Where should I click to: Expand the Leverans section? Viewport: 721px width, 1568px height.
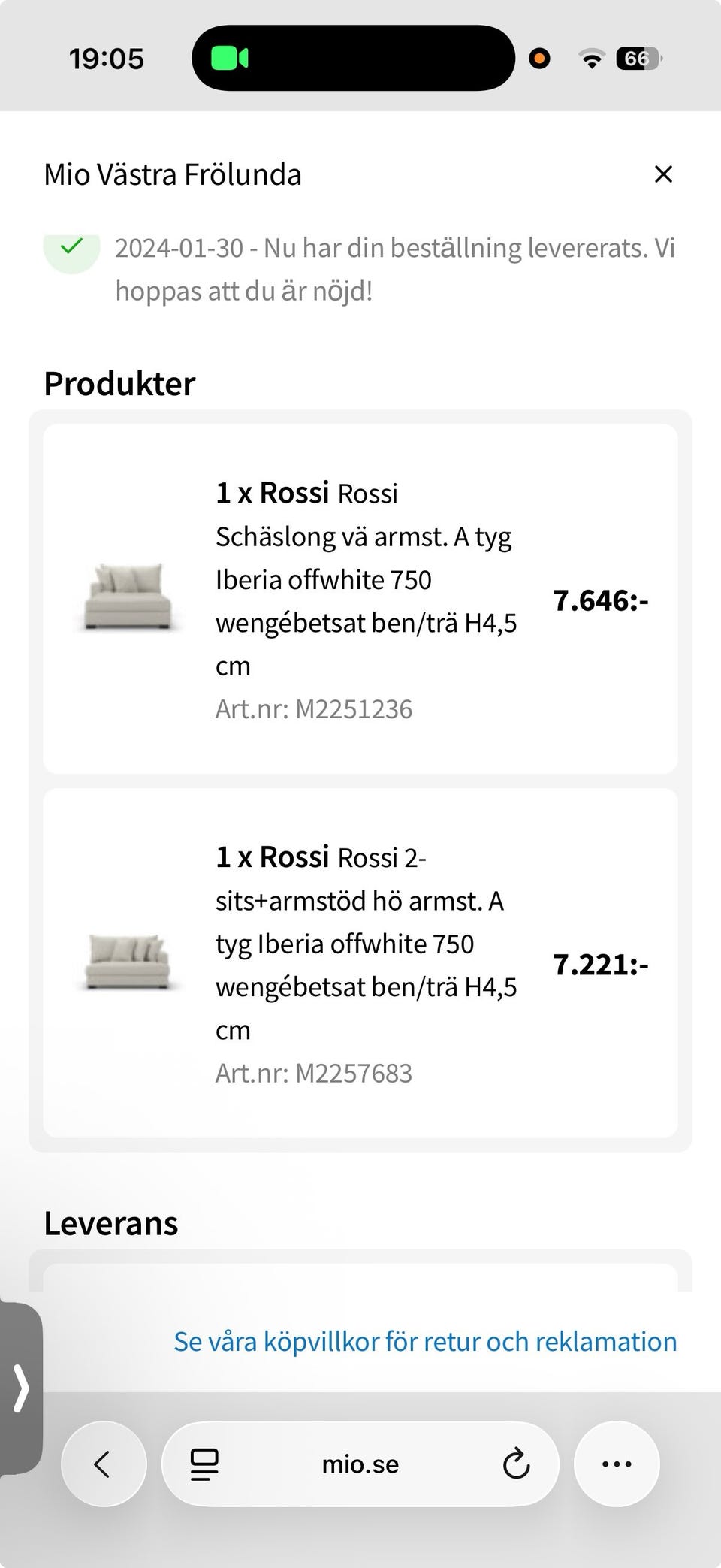point(110,1222)
